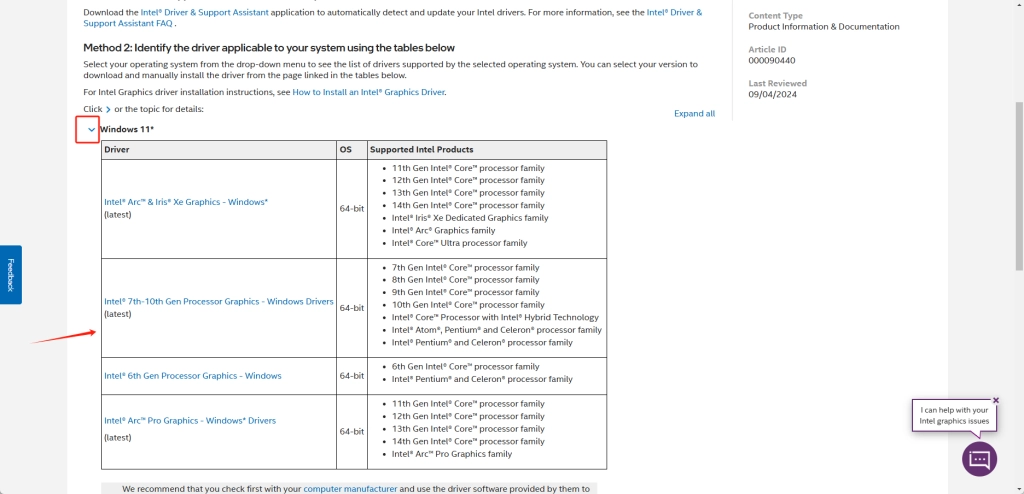Click "Intel® Iris® Xe Dedicated Graphics family" item
This screenshot has height=494, width=1024.
point(470,218)
